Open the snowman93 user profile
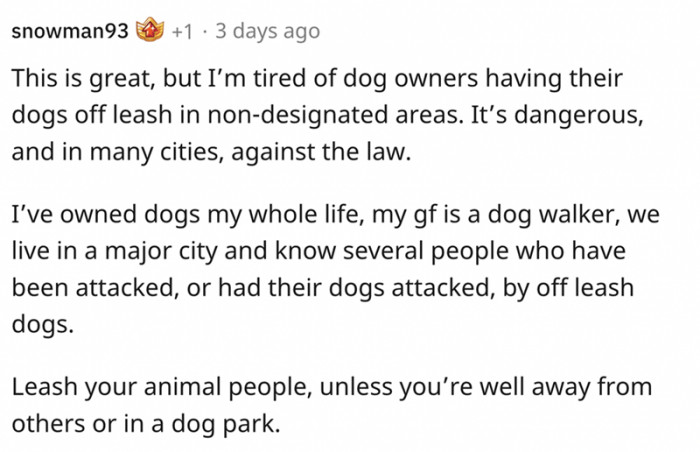This screenshot has height=452, width=700. coord(70,32)
